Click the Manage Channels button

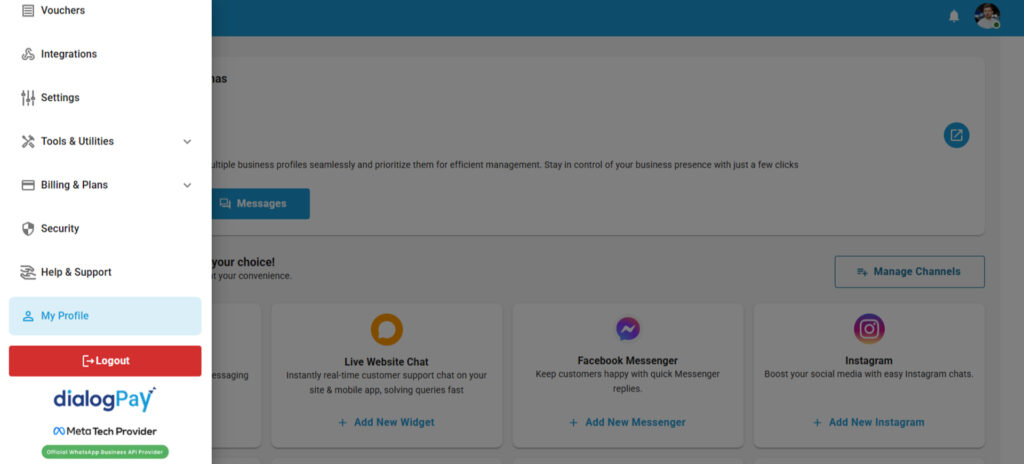coord(909,272)
